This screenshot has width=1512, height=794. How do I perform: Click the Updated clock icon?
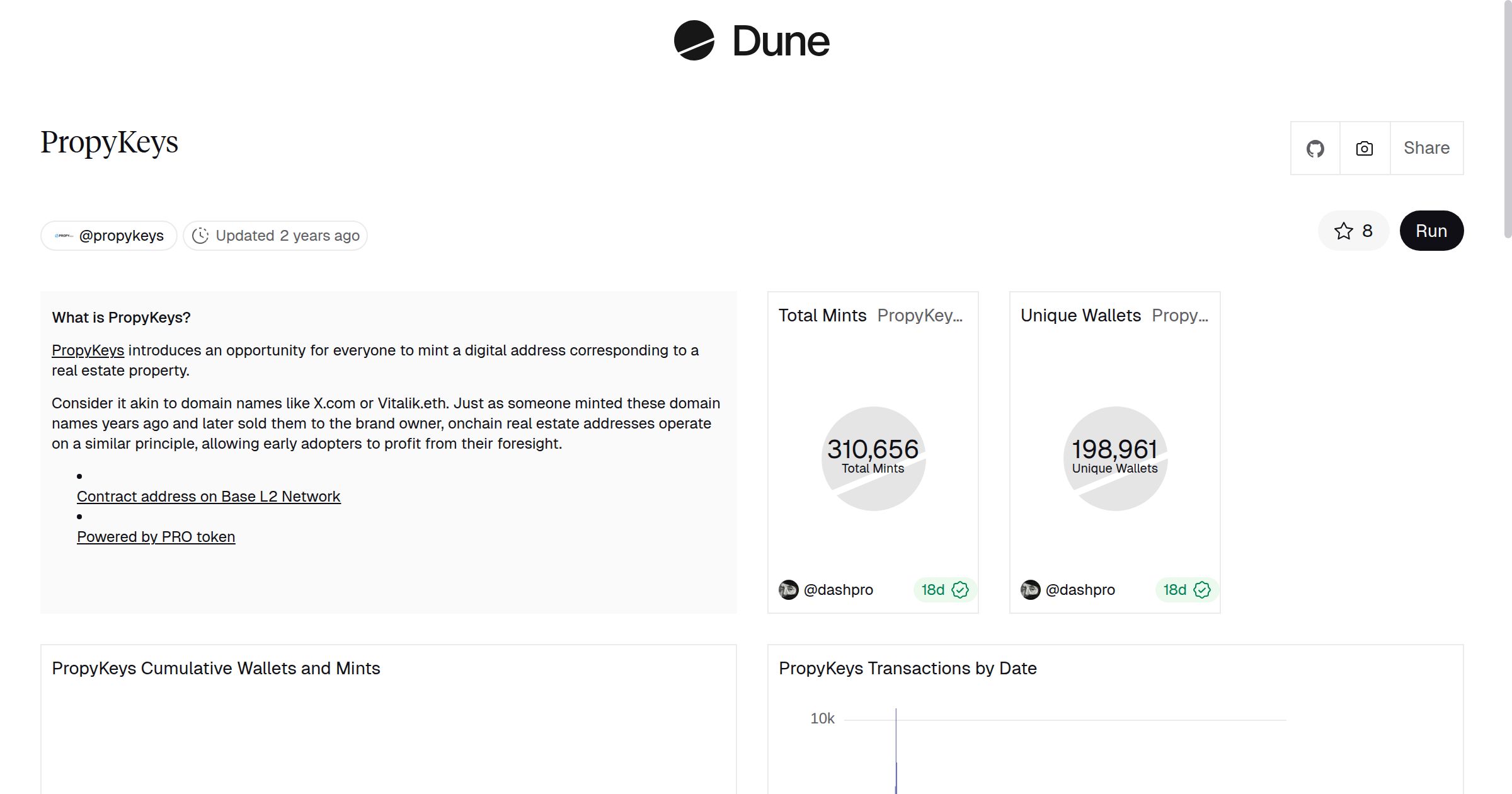coord(200,236)
